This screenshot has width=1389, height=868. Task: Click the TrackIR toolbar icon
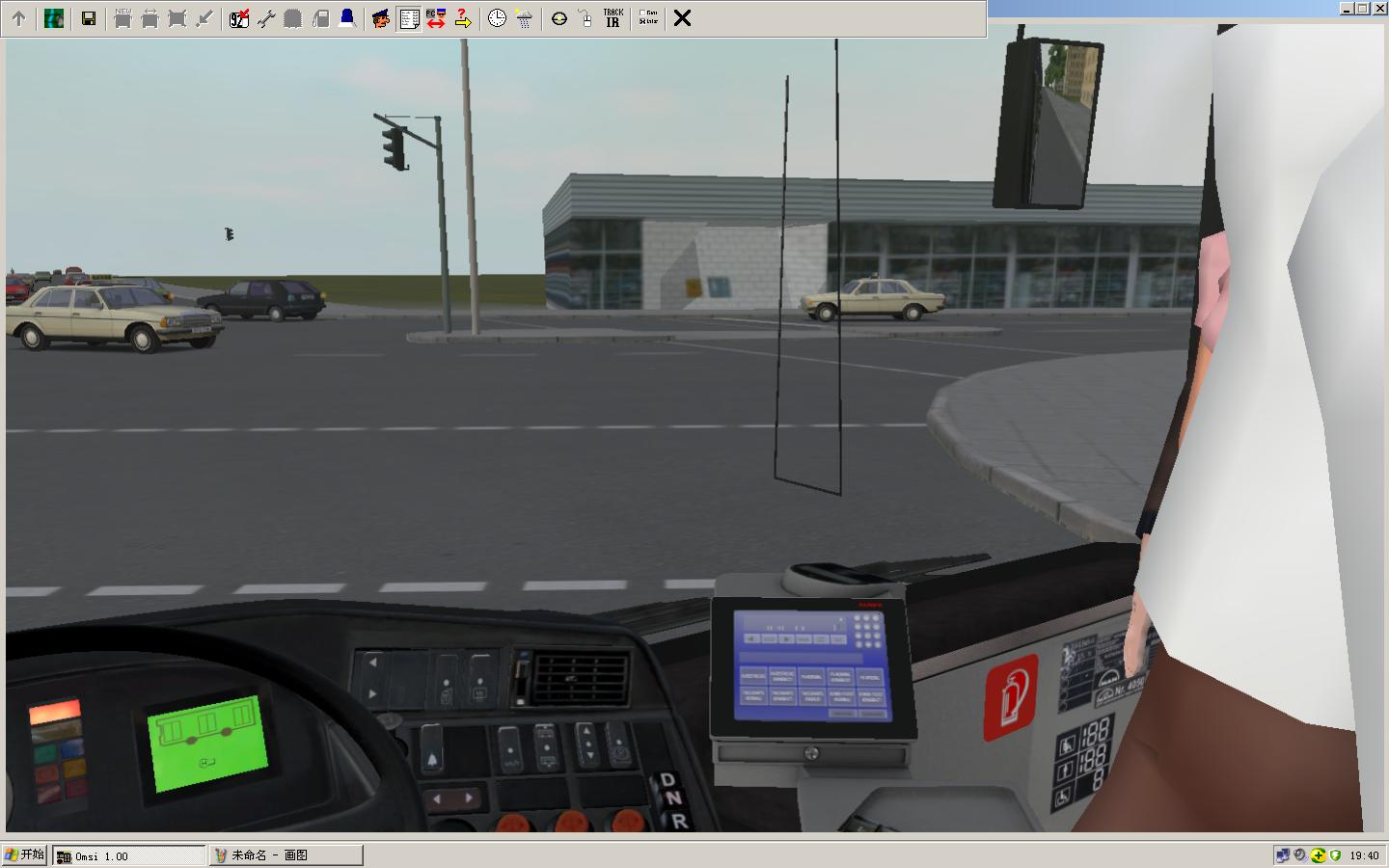[x=613, y=18]
